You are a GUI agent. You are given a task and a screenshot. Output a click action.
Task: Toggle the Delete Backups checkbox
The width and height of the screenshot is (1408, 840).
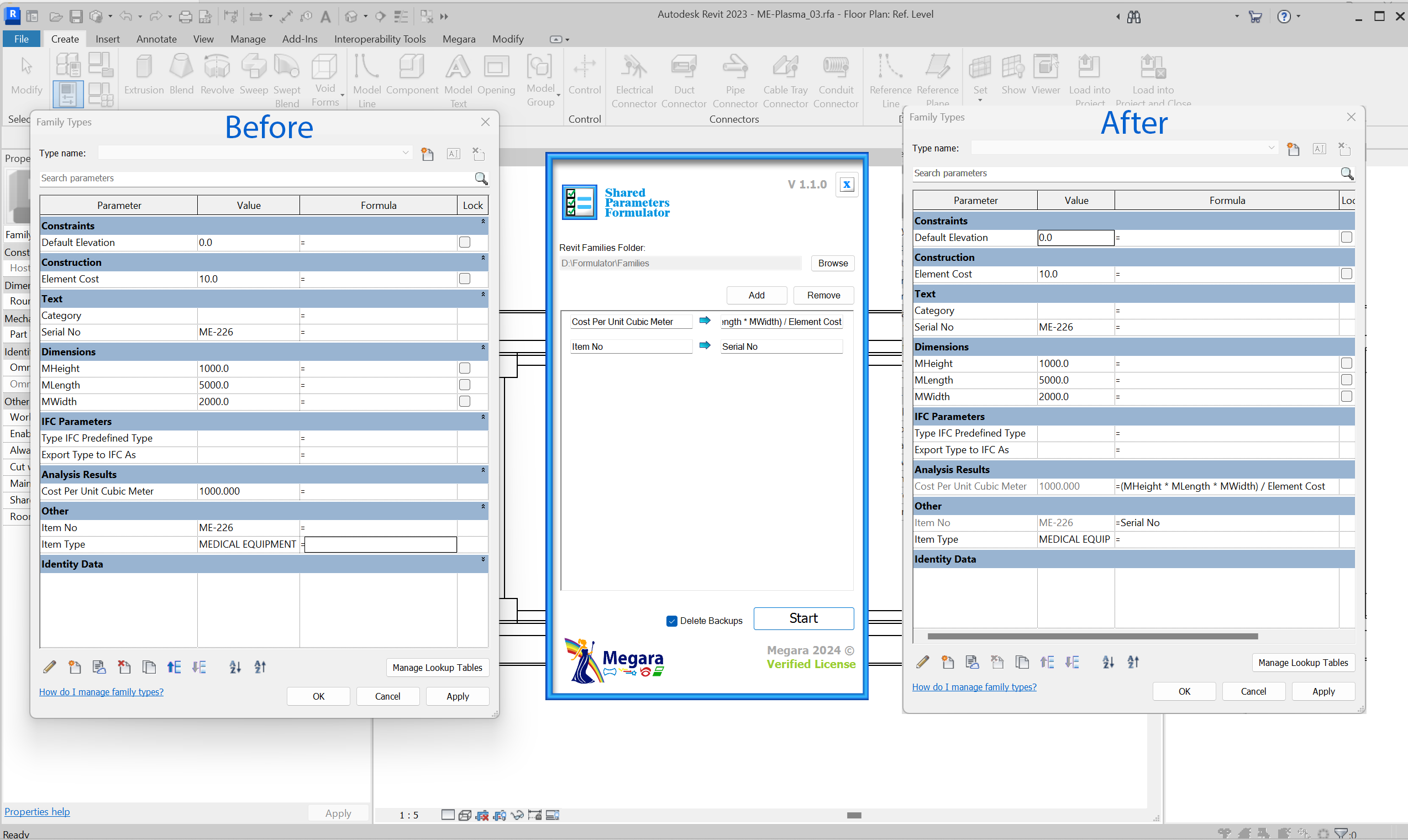click(x=672, y=621)
